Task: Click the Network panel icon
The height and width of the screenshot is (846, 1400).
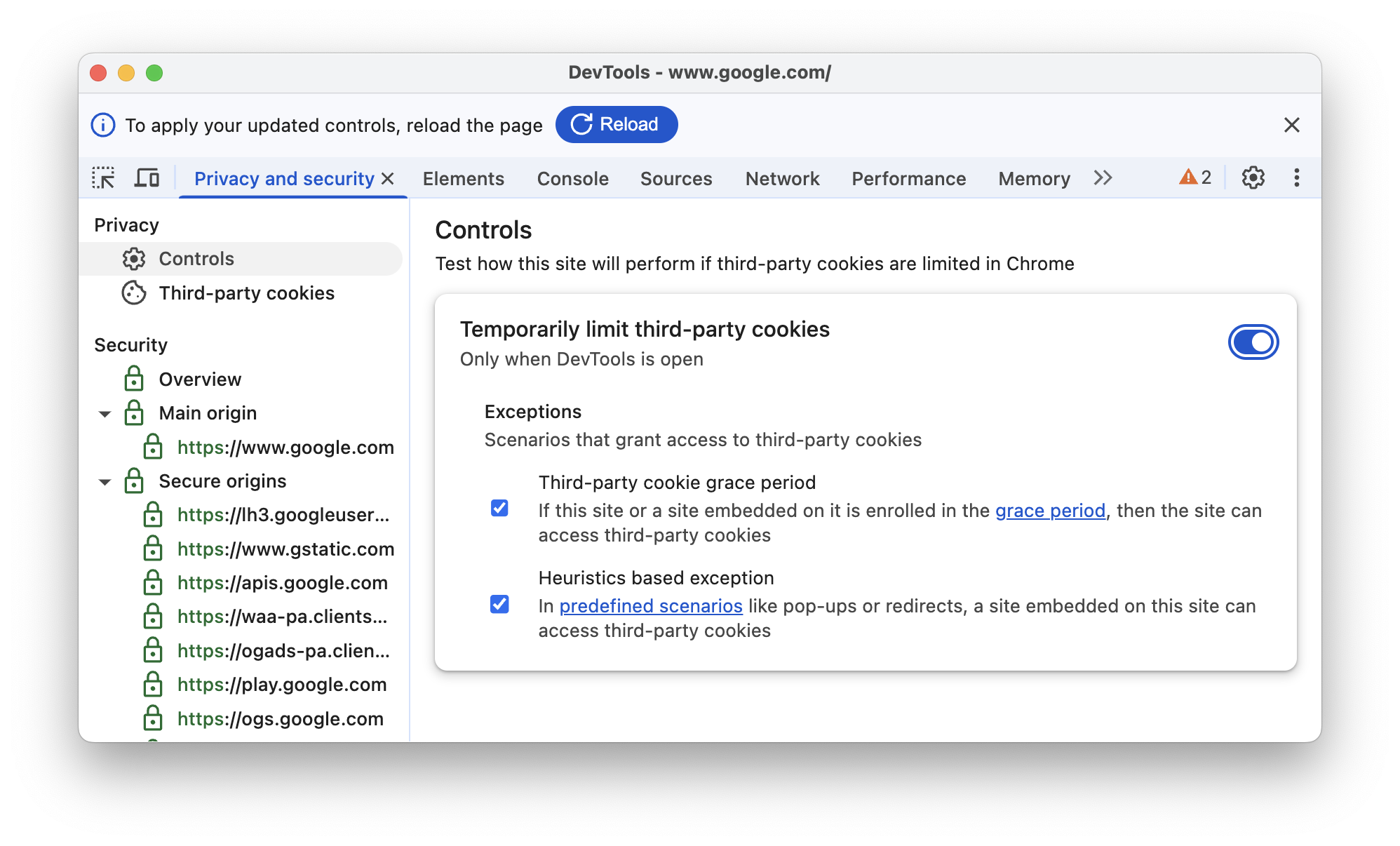Action: pos(782,178)
